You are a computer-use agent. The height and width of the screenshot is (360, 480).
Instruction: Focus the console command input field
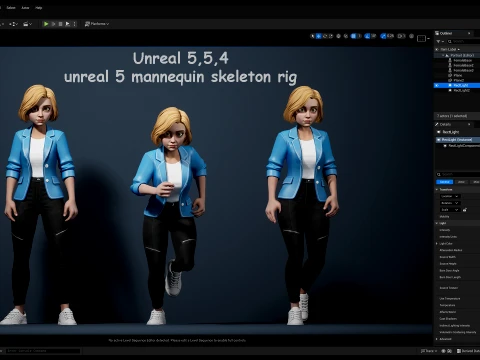43,351
